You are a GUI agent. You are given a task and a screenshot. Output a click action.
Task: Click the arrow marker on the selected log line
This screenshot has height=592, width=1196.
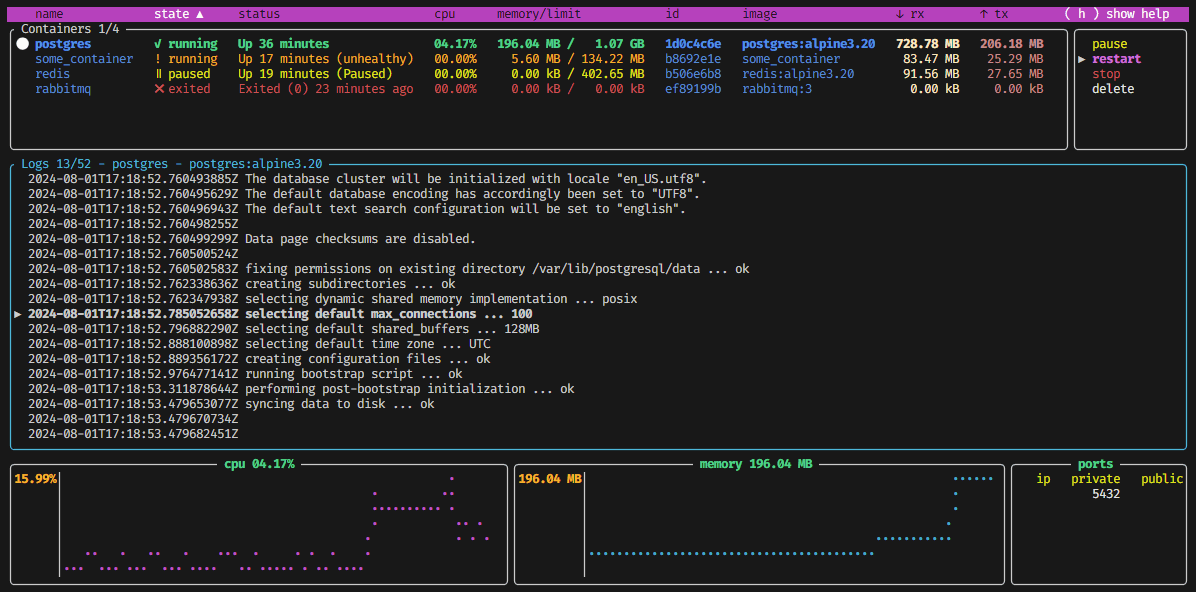click(x=18, y=314)
